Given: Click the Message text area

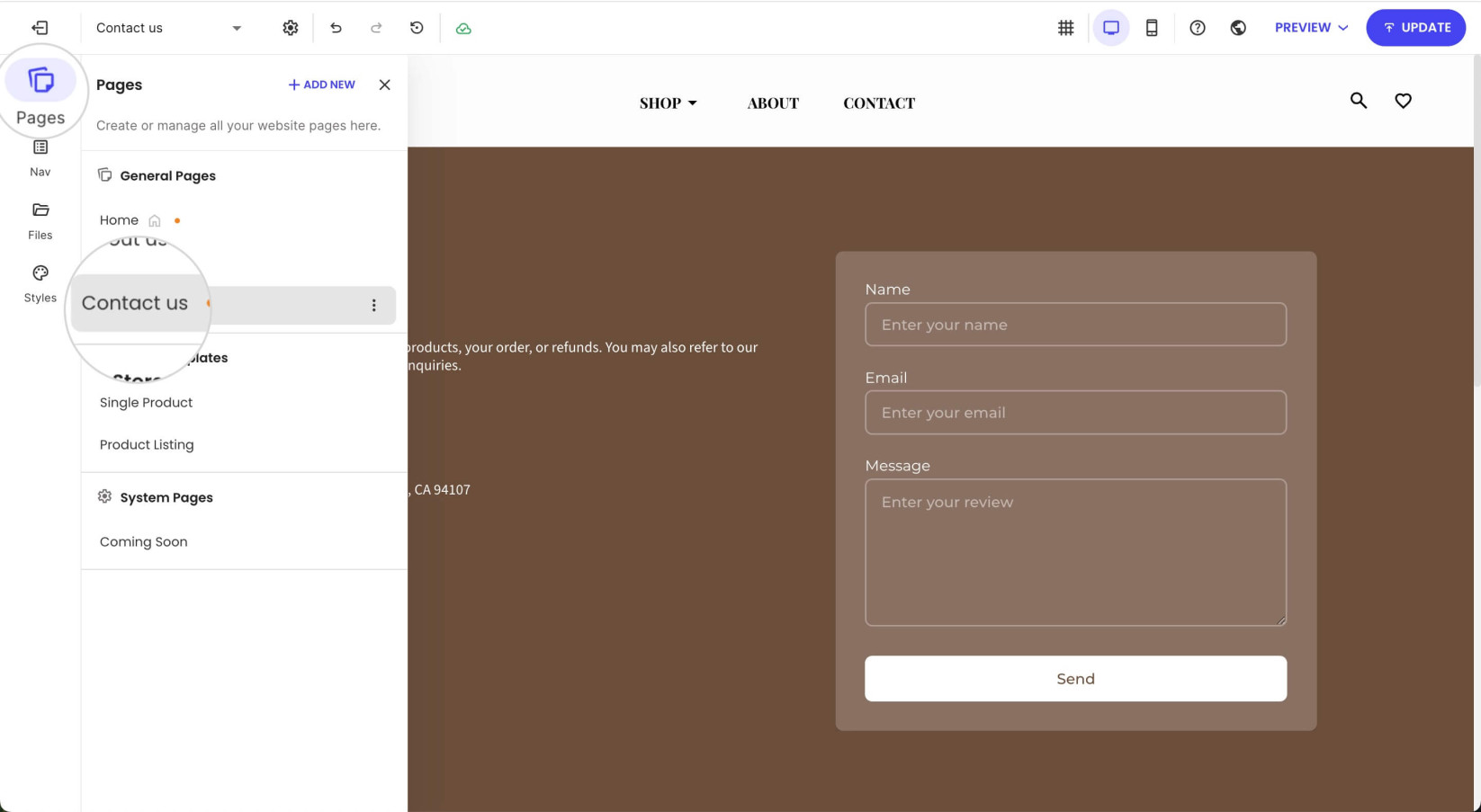Looking at the screenshot, I should coord(1075,552).
